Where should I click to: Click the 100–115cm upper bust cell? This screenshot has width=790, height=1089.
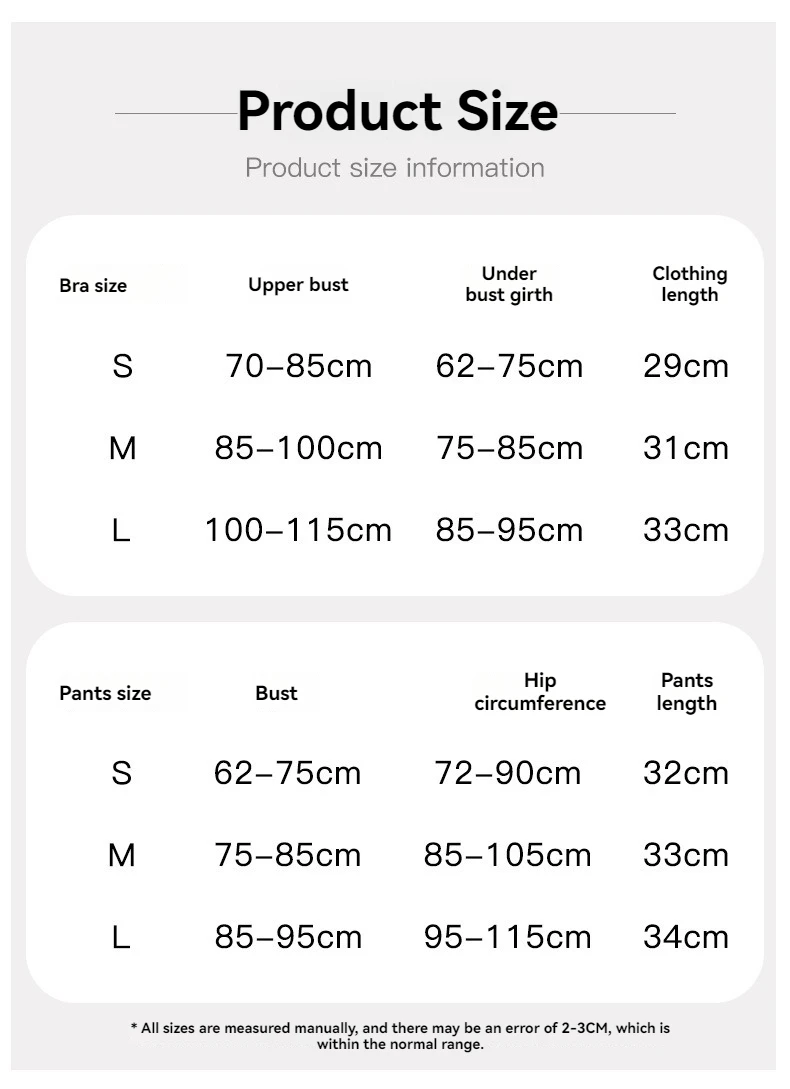[x=299, y=530]
